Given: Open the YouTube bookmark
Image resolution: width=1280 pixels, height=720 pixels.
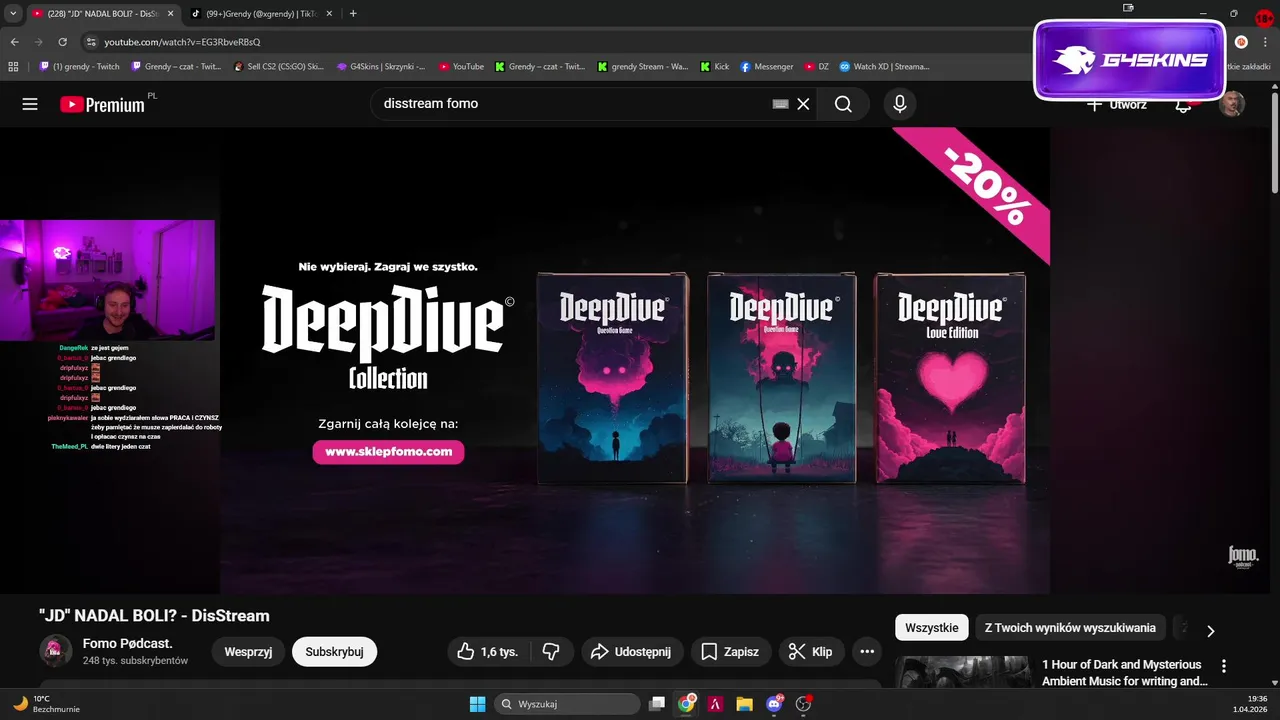Looking at the screenshot, I should click(x=461, y=67).
